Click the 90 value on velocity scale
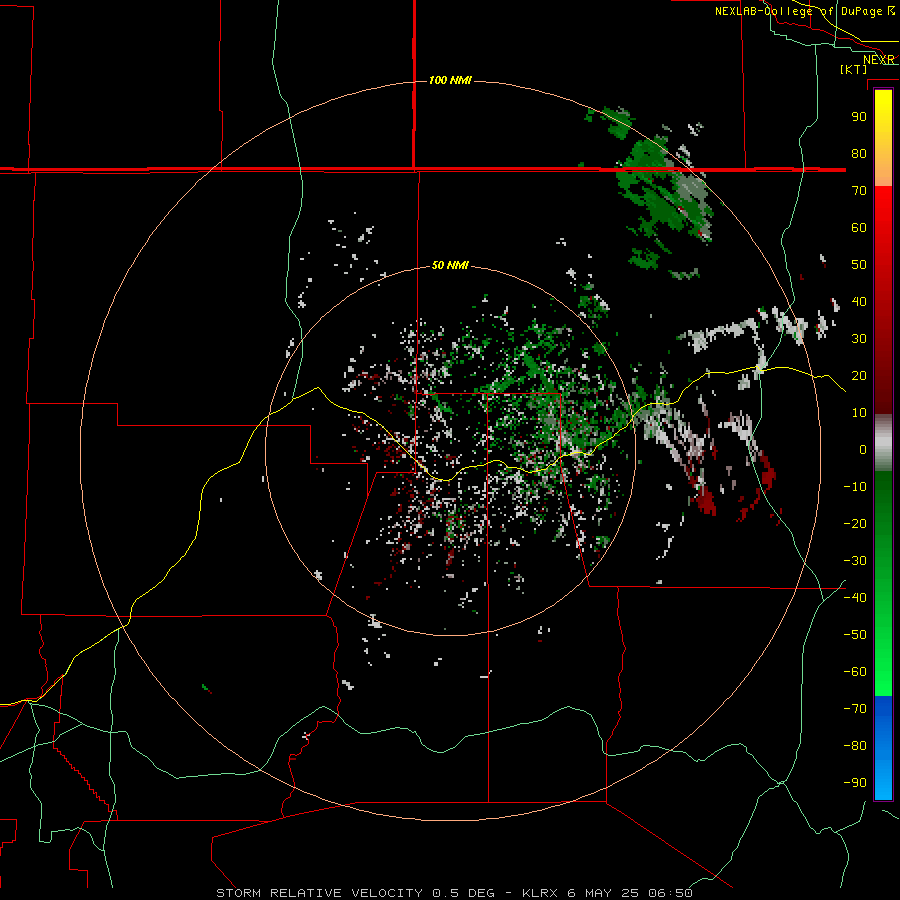 pos(859,117)
